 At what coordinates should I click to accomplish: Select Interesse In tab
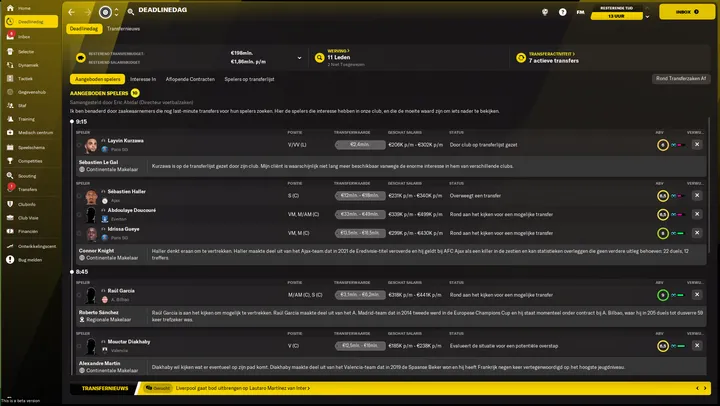(143, 79)
